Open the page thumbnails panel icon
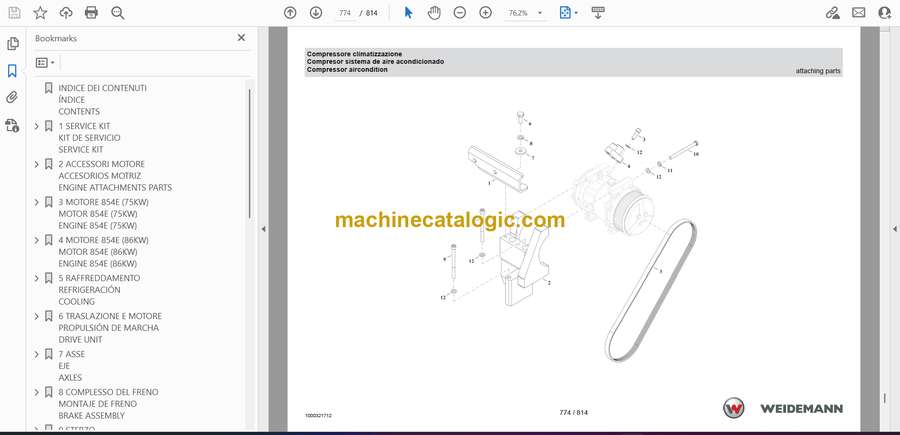The width and height of the screenshot is (900, 435). [x=12, y=44]
